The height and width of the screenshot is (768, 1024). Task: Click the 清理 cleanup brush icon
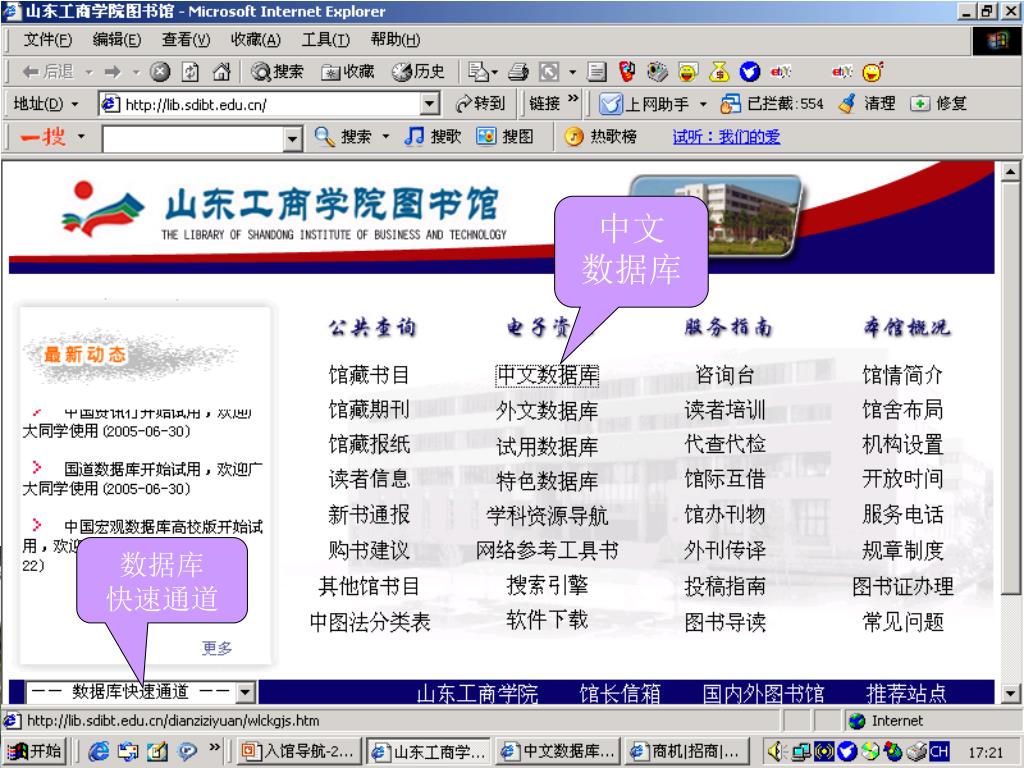click(x=847, y=104)
